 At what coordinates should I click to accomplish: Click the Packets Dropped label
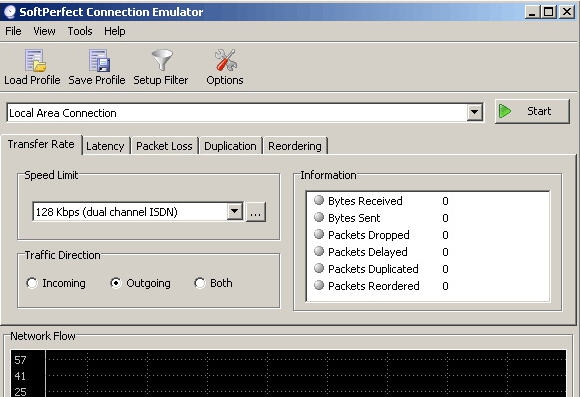tap(369, 235)
